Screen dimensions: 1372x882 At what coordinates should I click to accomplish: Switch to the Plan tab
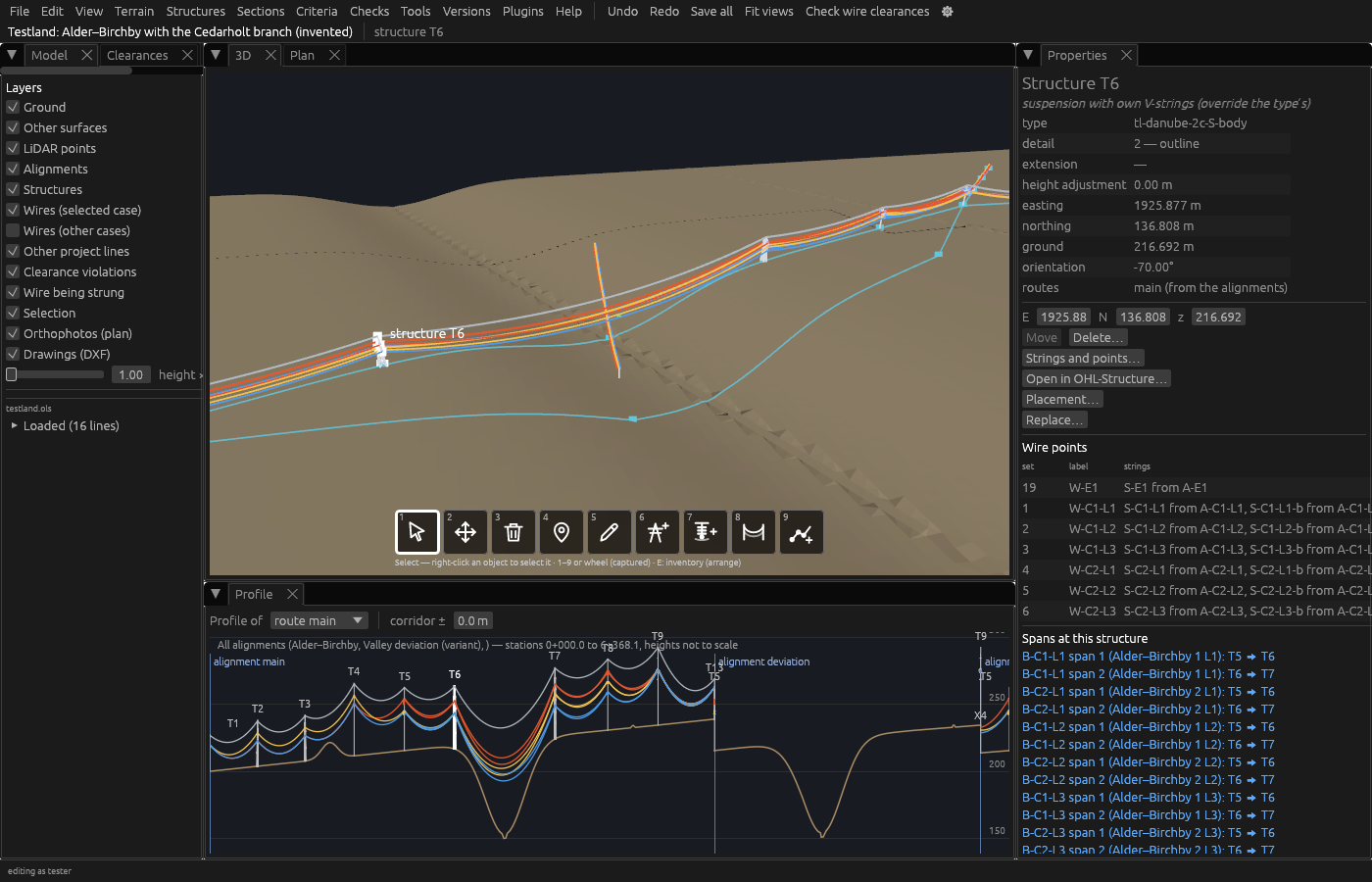302,55
